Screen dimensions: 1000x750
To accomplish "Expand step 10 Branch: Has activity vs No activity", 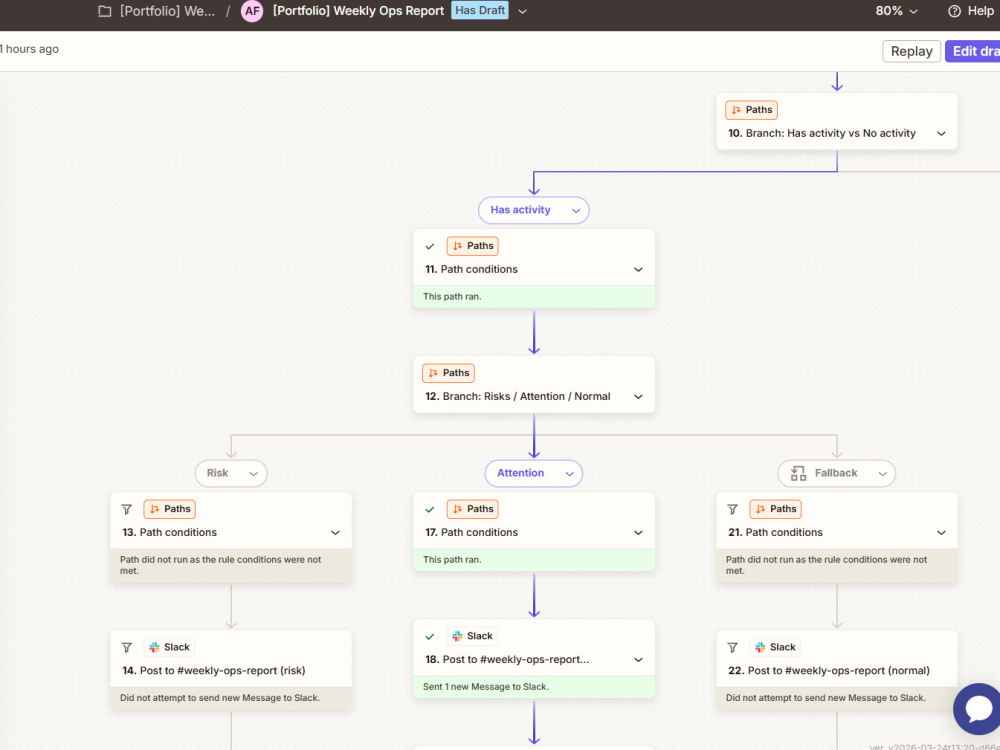I will pyautogui.click(x=941, y=133).
